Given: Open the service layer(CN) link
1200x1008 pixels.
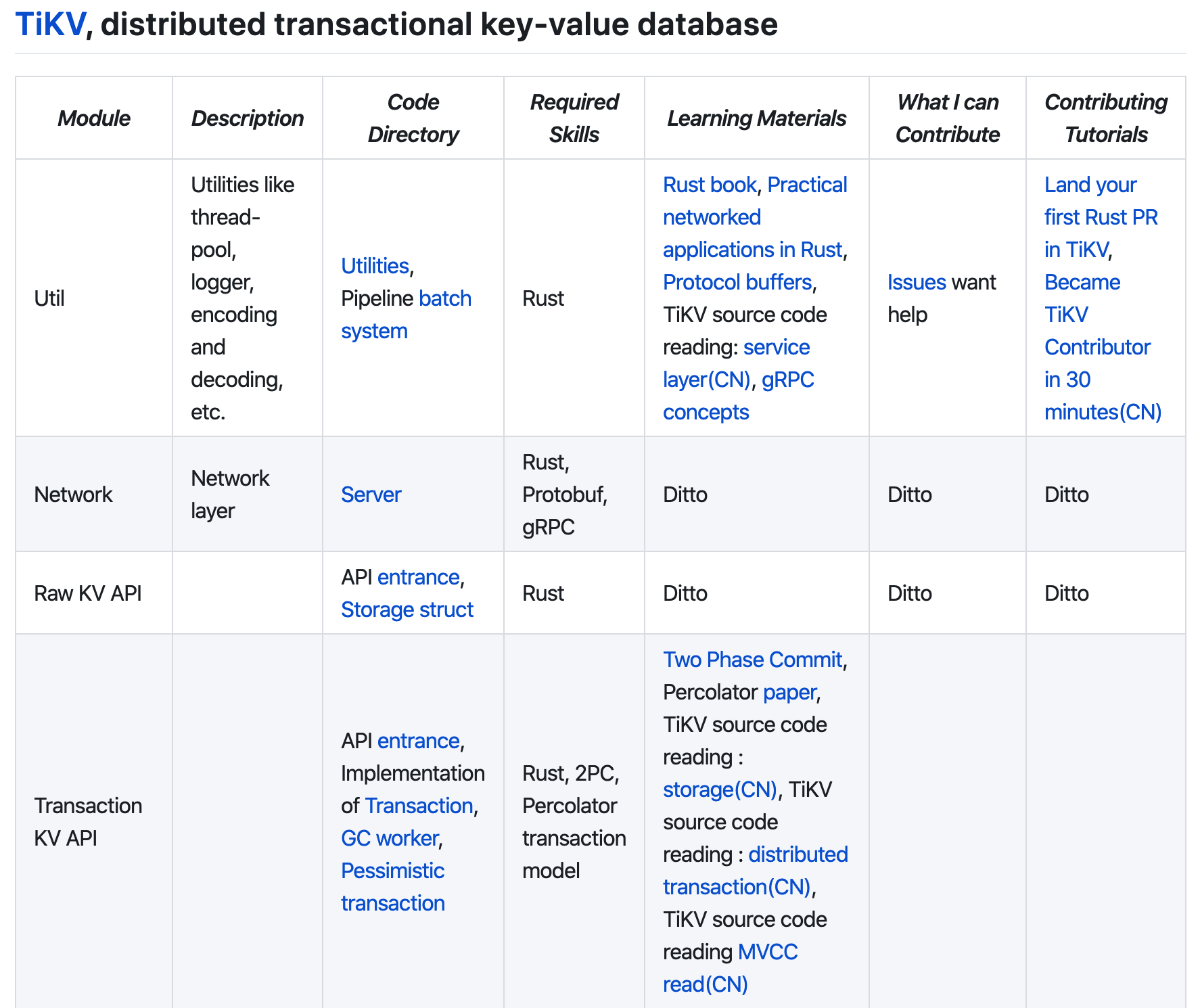Looking at the screenshot, I should pos(776,347).
